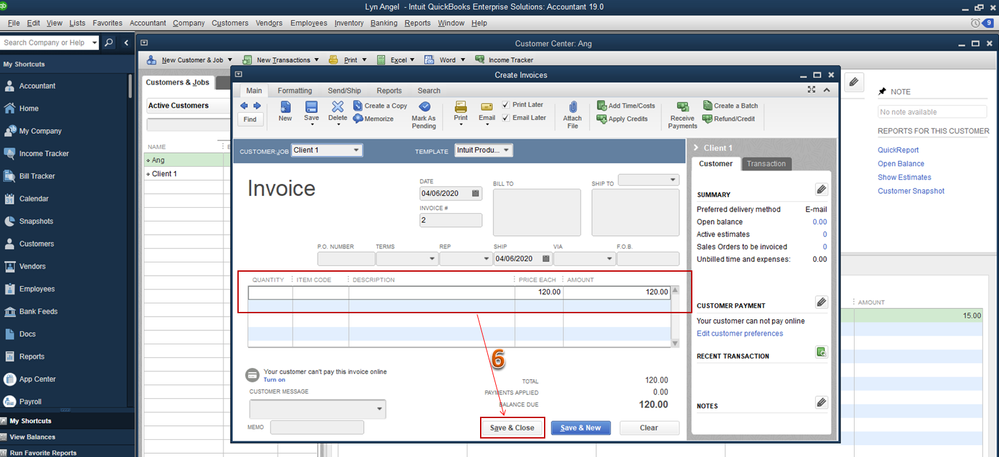The height and width of the screenshot is (457, 999).
Task: Open App Center shortcut
Action: click(x=39, y=379)
